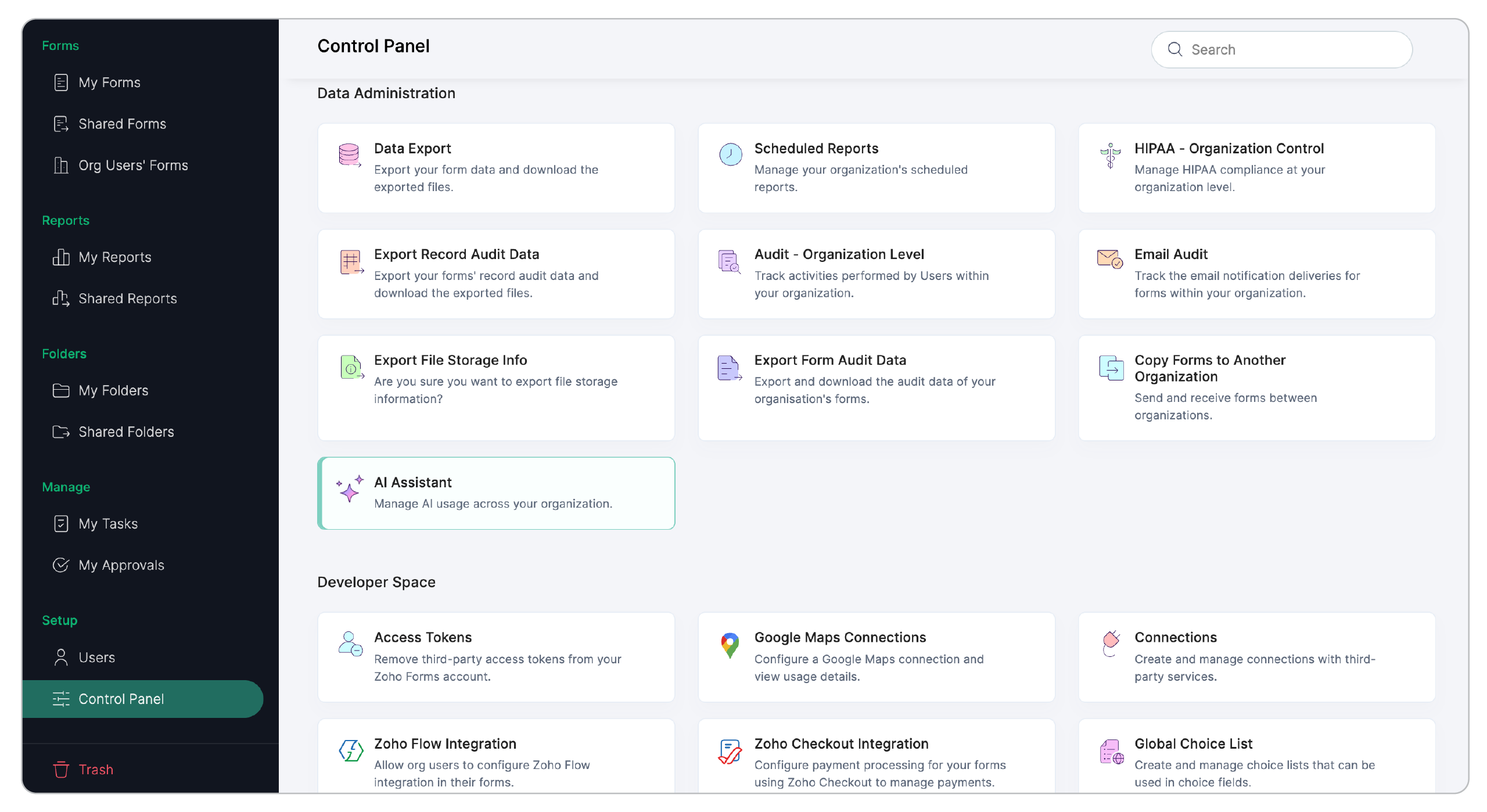Screen dimensions: 1487x812
Task: Select Control Panel in the sidebar
Action: tap(122, 699)
